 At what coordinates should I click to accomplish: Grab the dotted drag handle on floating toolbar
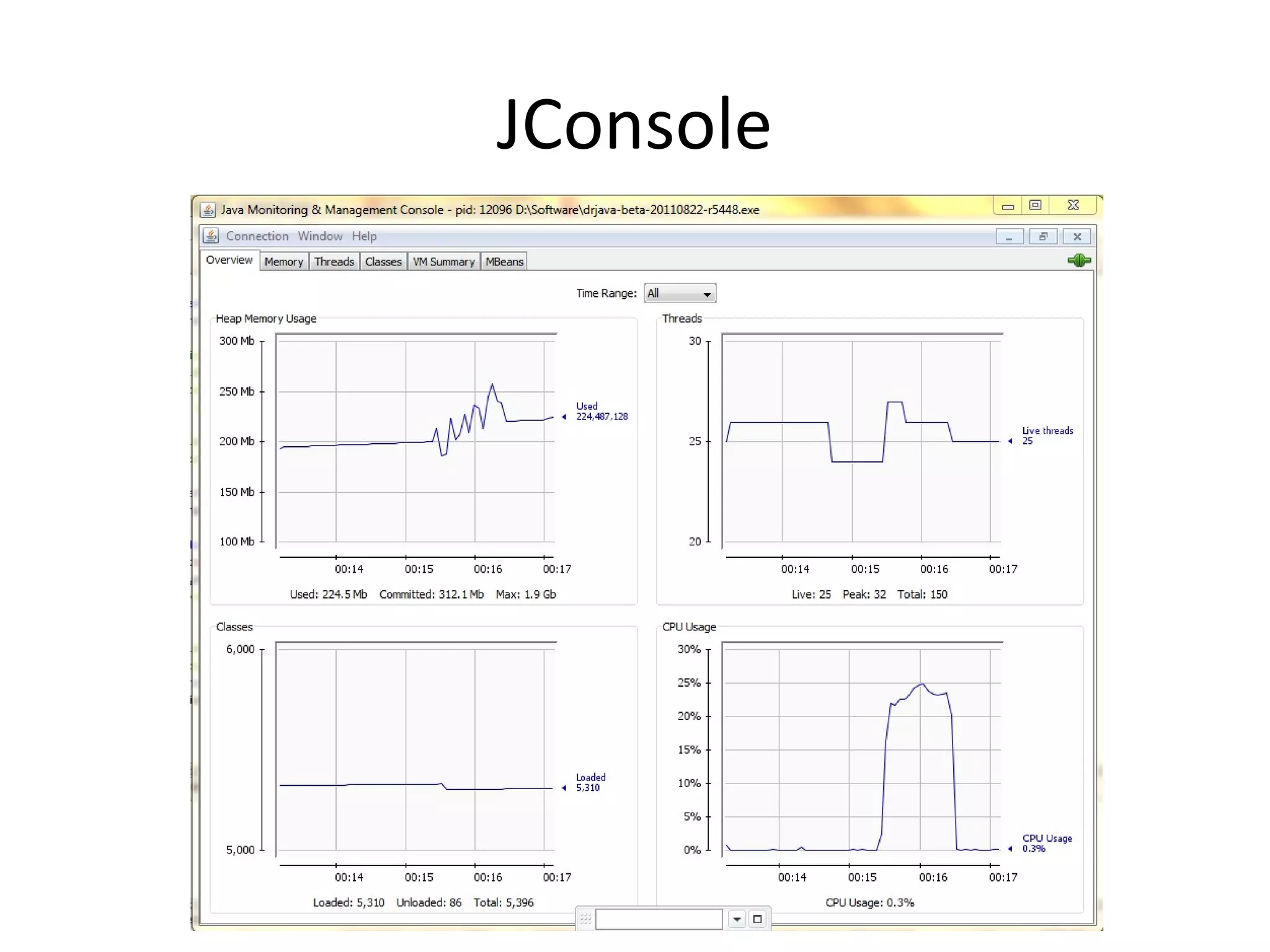click(585, 919)
